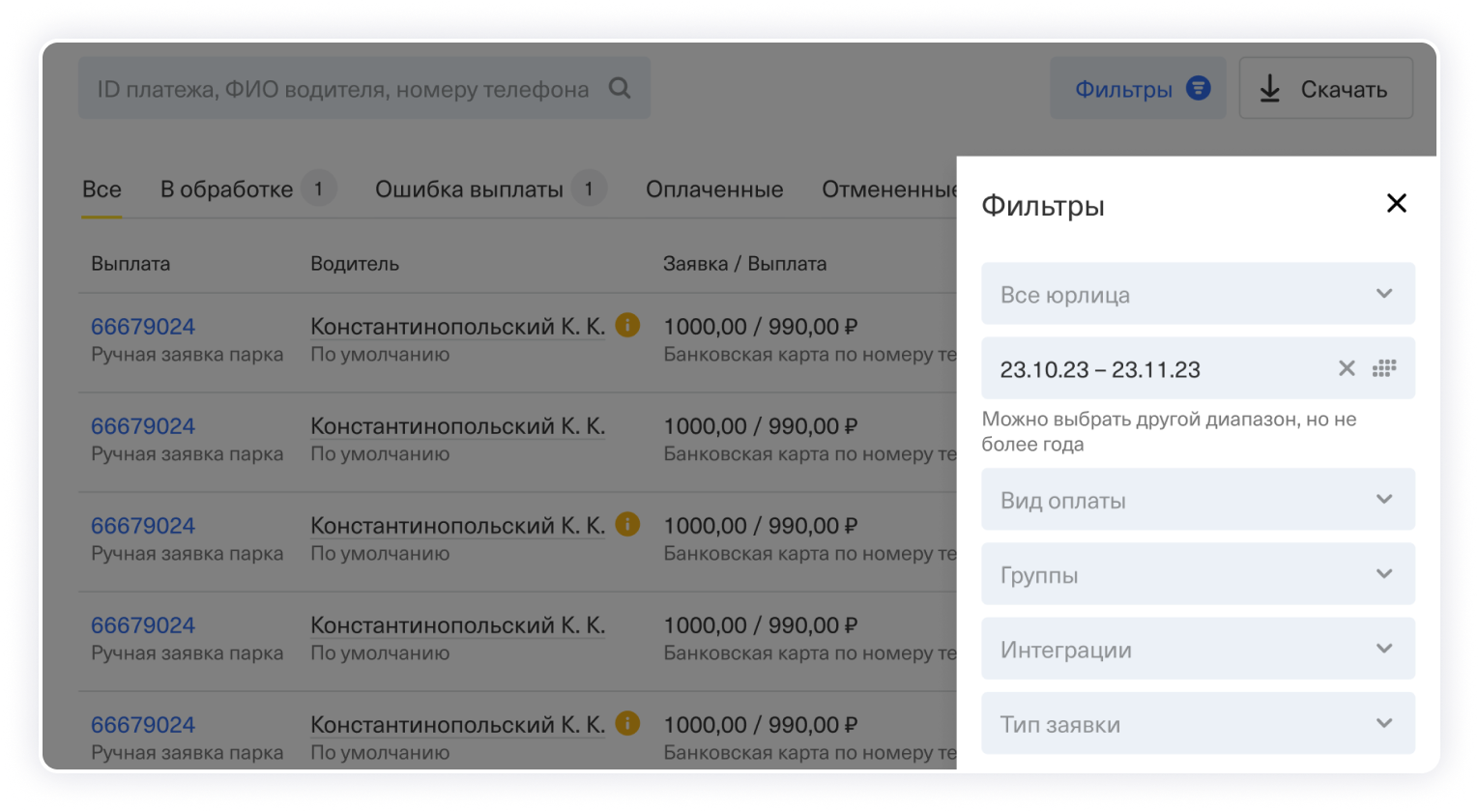Click driver name in second table row
The width and height of the screenshot is (1479, 812).
click(x=457, y=426)
